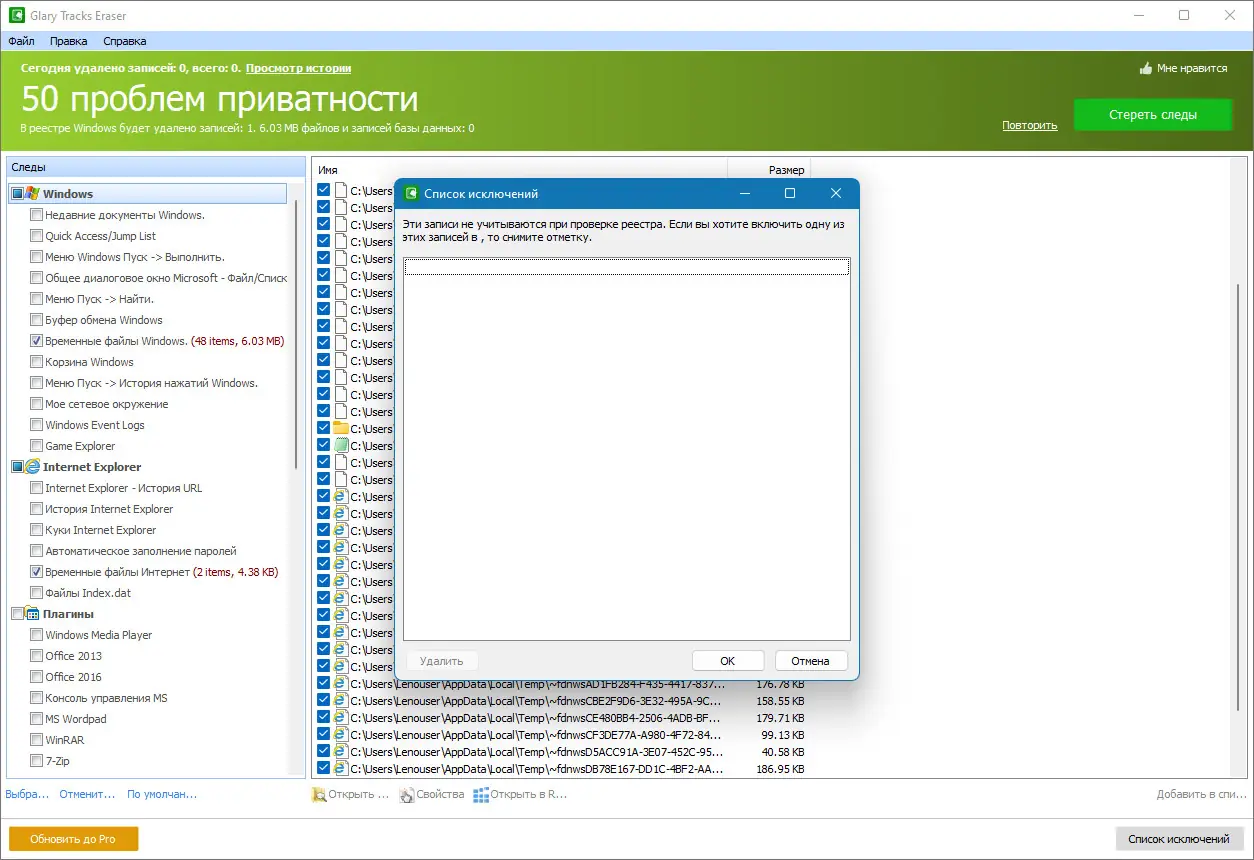Click the Windows logo icon in the tracks tree
The height and width of the screenshot is (860, 1254).
32,194
